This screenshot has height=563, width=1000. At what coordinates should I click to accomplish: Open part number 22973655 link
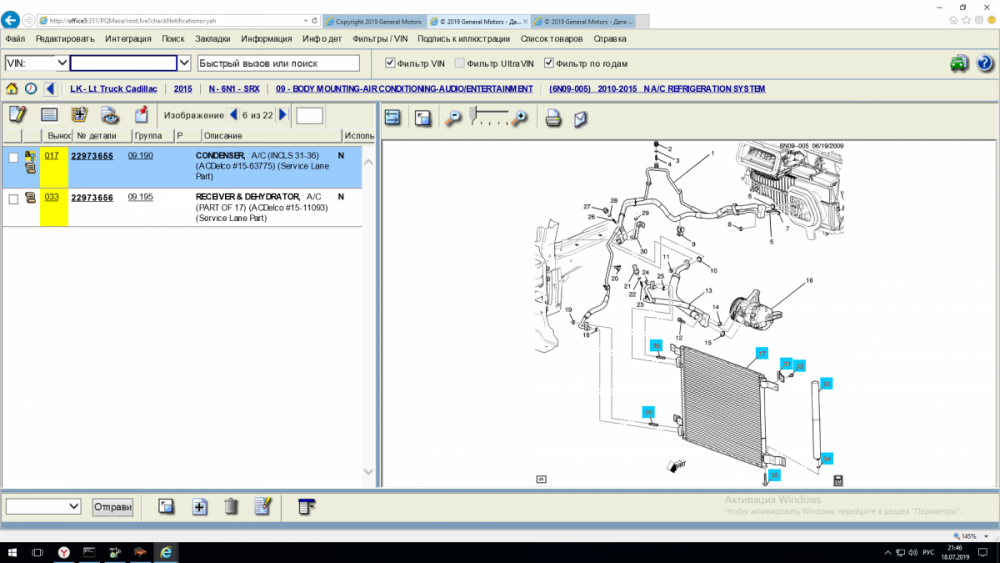pyautogui.click(x=92, y=156)
